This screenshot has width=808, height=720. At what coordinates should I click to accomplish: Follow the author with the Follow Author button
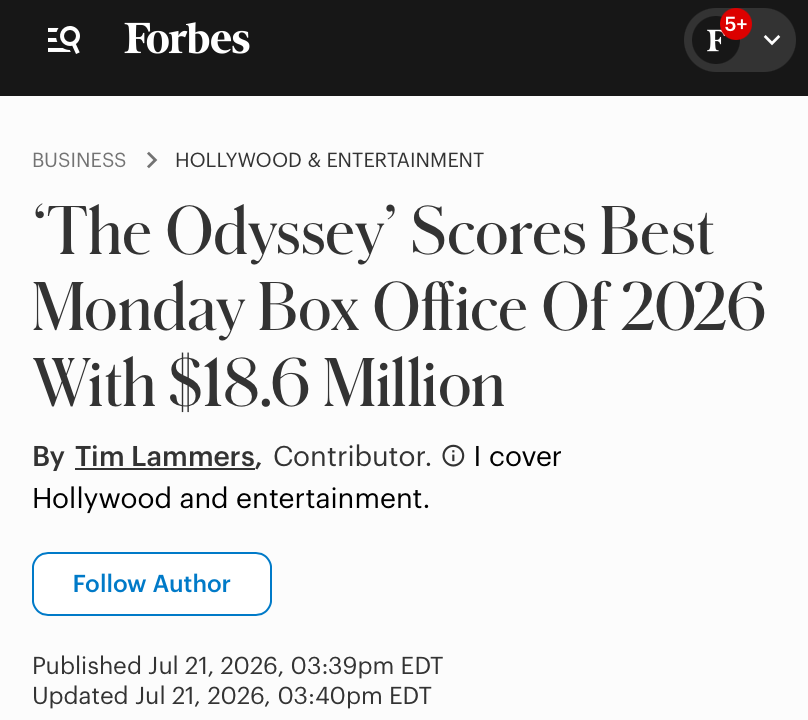(x=152, y=584)
